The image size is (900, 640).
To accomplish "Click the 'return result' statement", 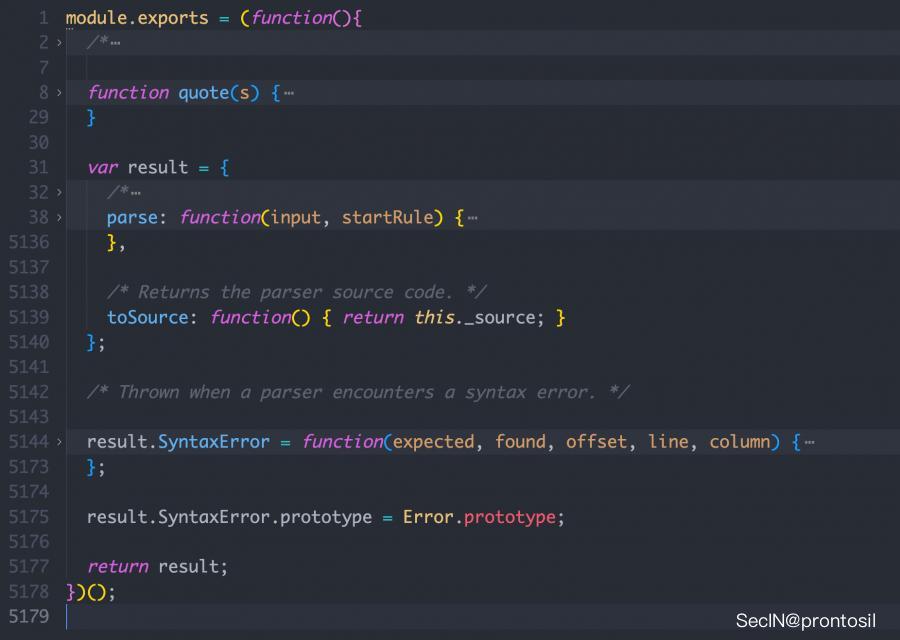I will pyautogui.click(x=157, y=567).
